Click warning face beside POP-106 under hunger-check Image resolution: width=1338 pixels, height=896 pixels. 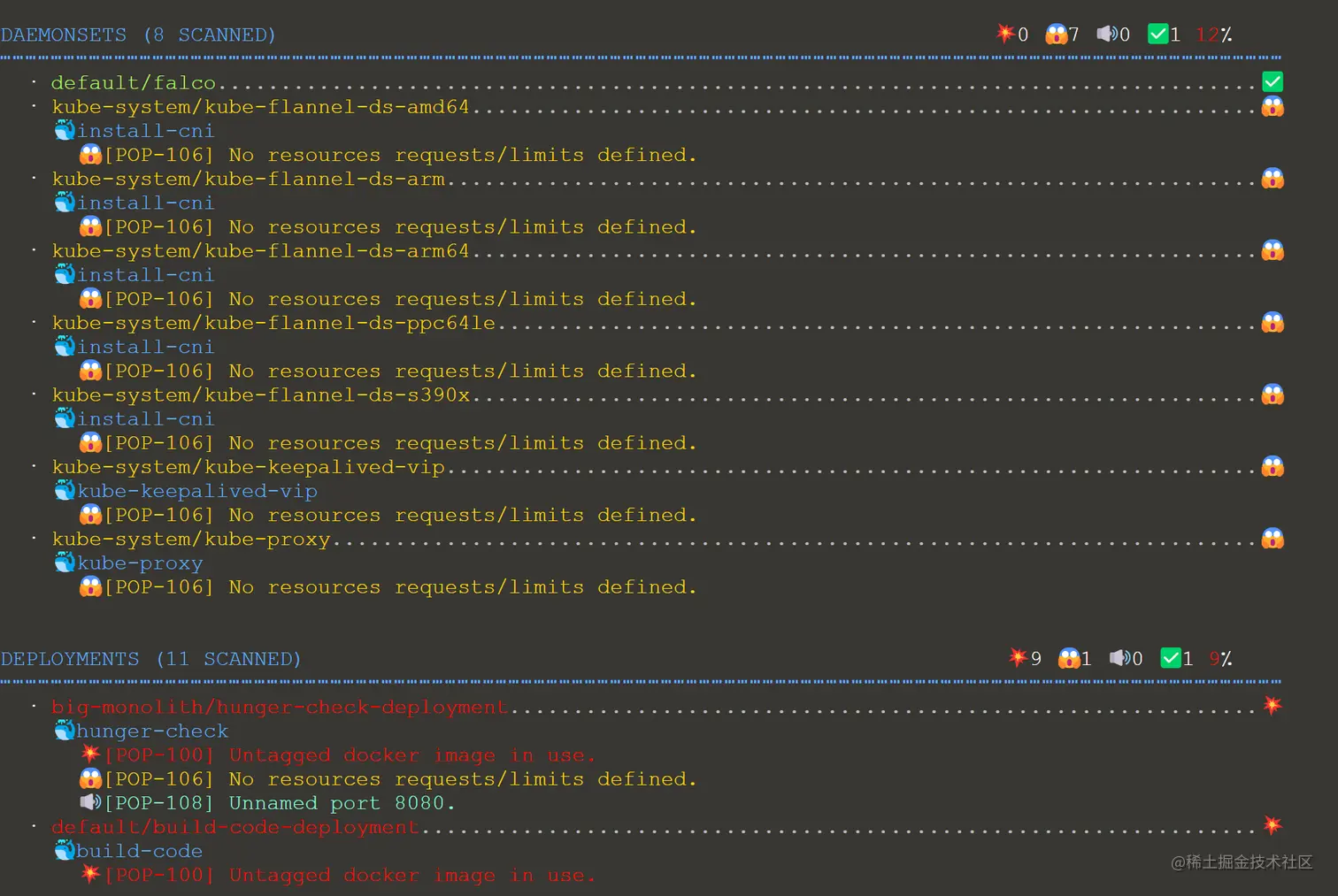[x=90, y=778]
